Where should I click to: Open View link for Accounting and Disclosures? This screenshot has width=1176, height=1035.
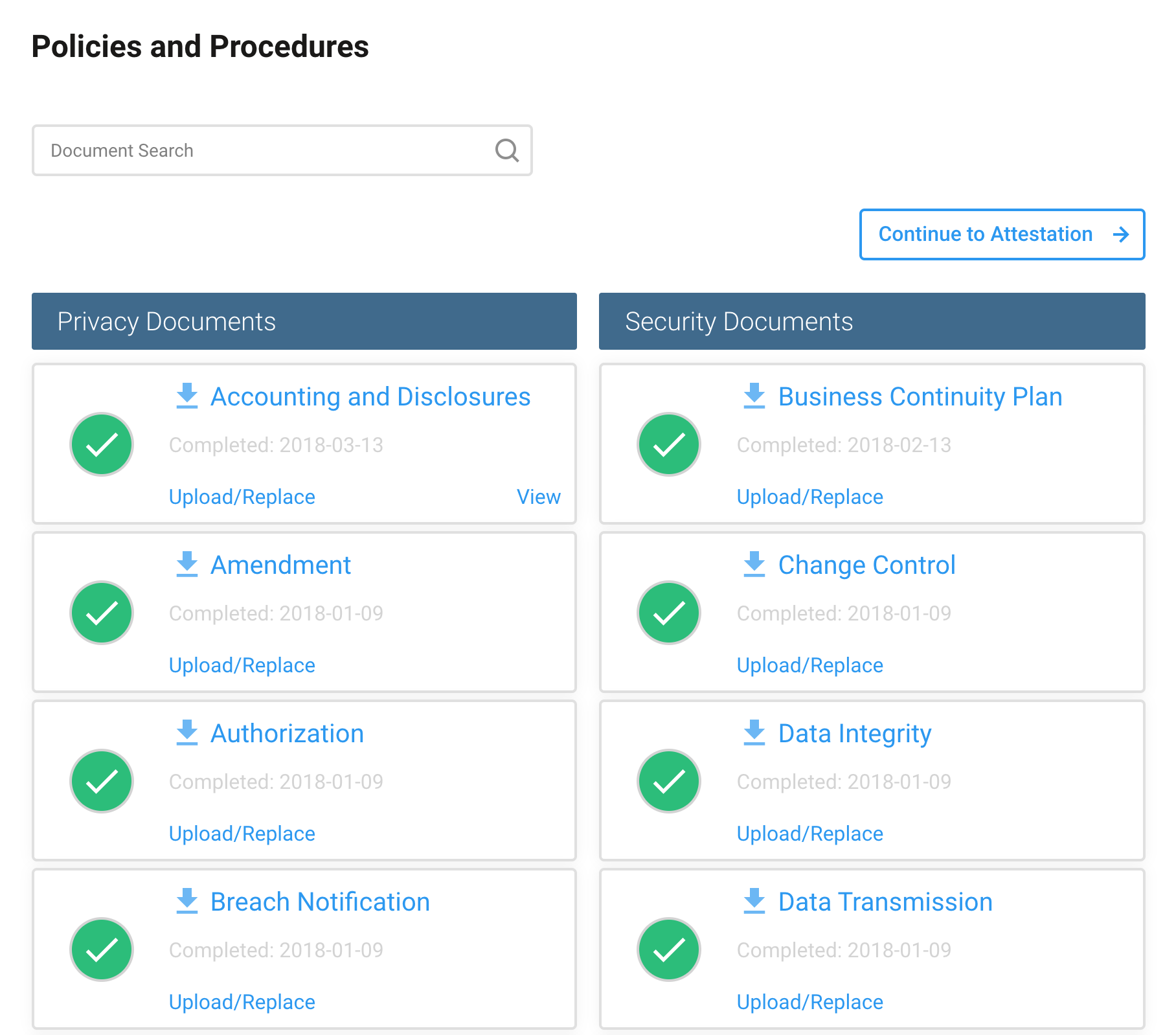[x=538, y=497]
